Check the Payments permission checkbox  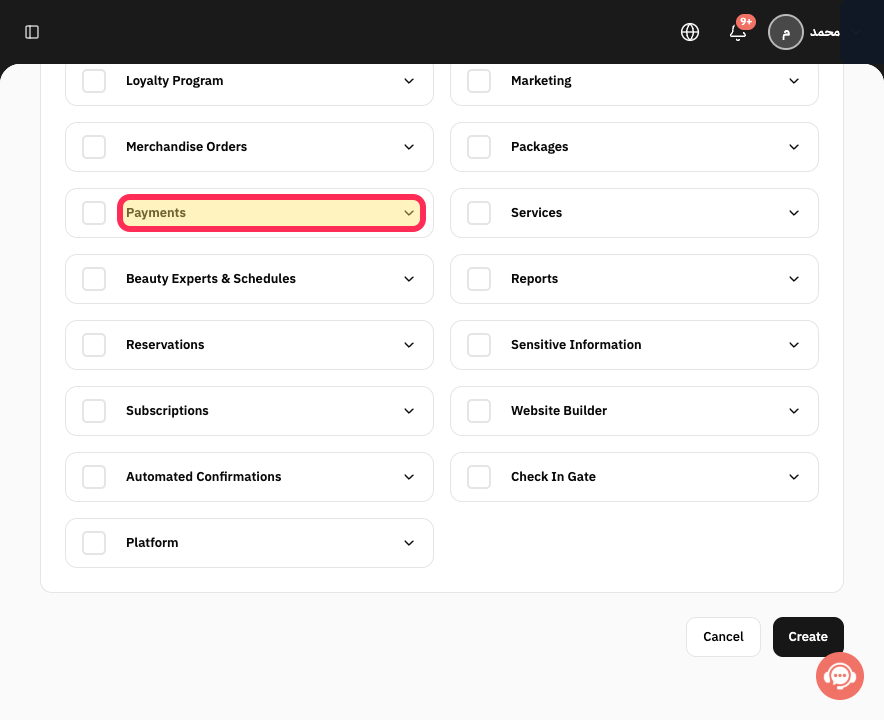tap(94, 213)
